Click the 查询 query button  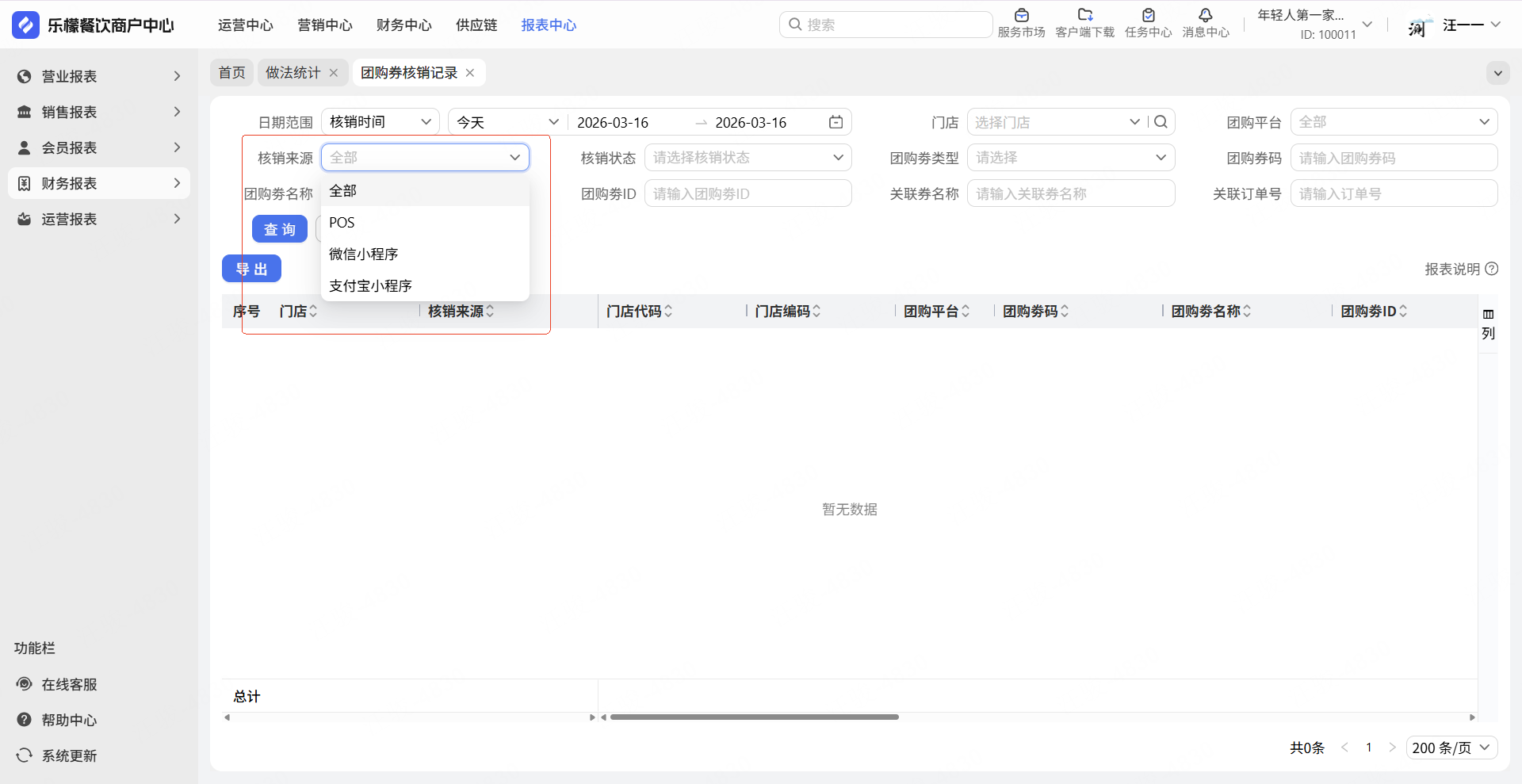click(x=279, y=229)
